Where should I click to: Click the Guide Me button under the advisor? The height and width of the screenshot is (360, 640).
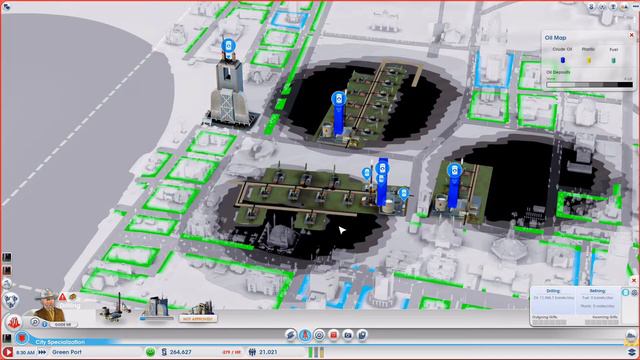click(x=63, y=324)
